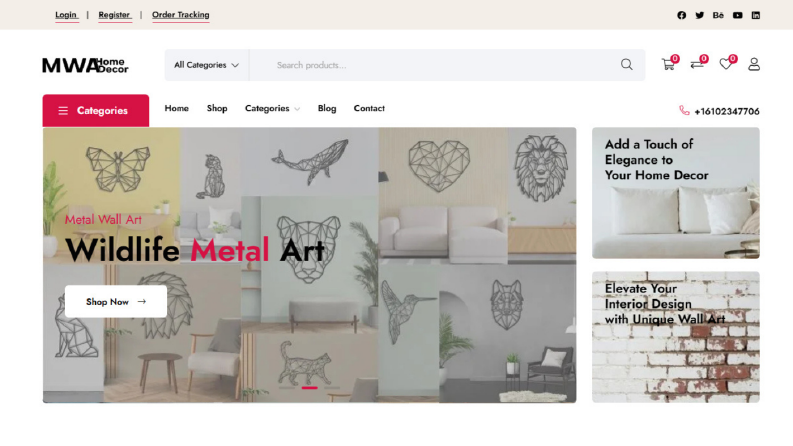793x446 pixels.
Task: Open the shopping cart icon
Action: (x=668, y=65)
